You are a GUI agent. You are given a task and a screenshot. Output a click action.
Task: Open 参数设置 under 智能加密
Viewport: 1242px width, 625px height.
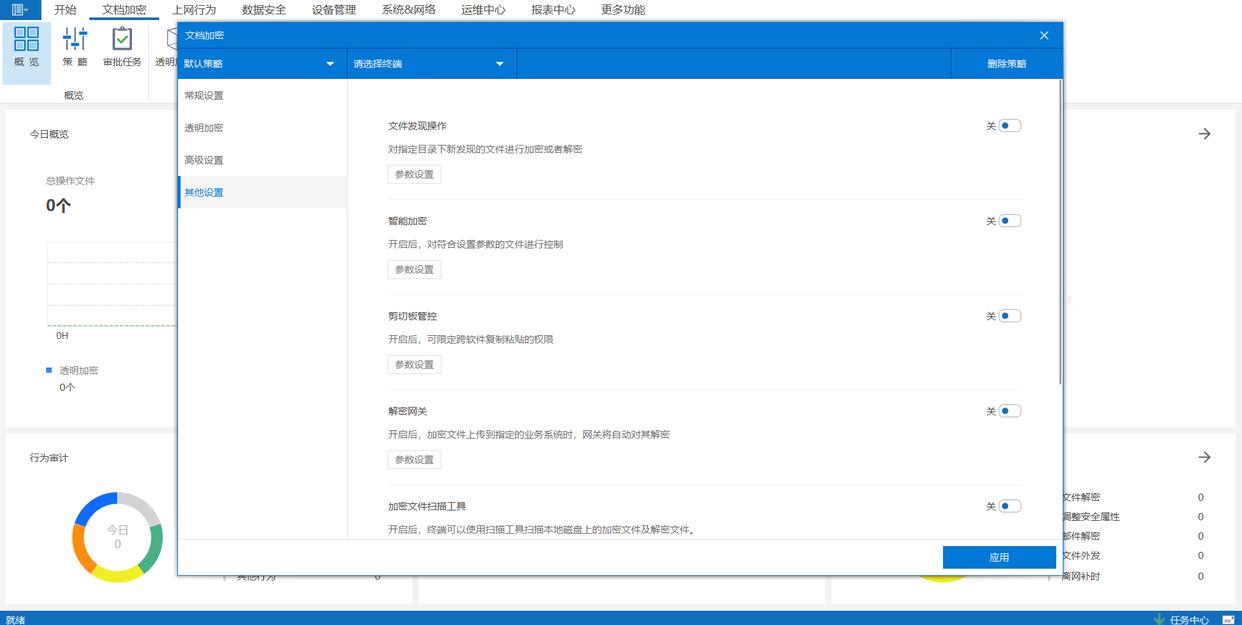414,269
